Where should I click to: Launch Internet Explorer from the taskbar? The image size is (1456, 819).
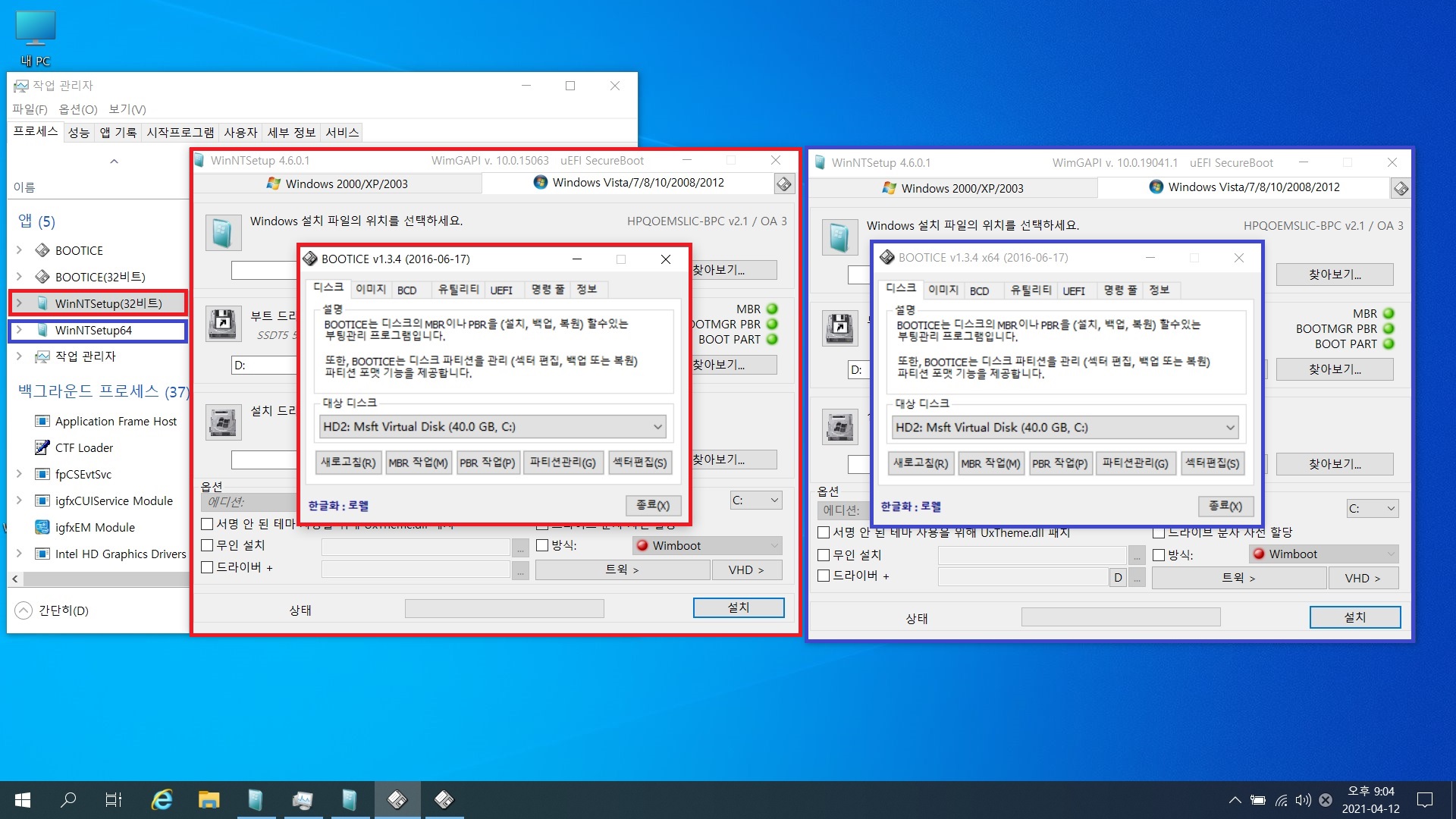[x=162, y=800]
